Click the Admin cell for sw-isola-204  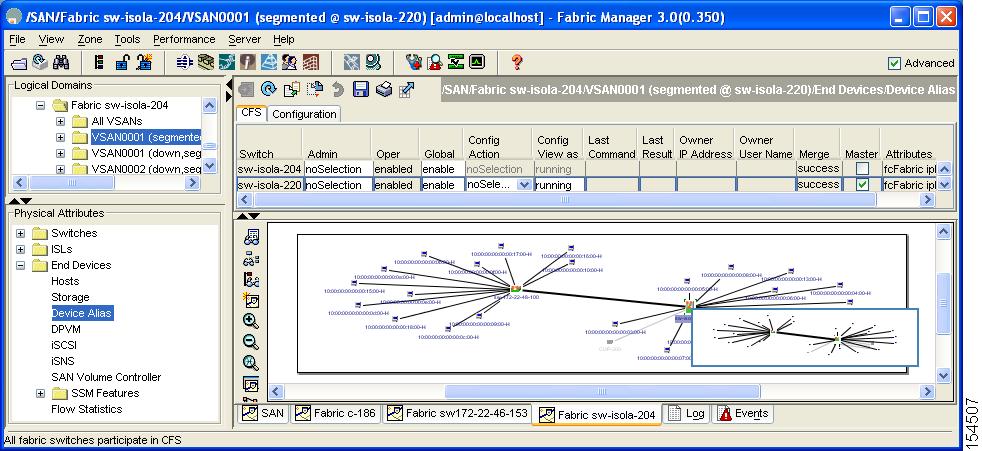338,169
